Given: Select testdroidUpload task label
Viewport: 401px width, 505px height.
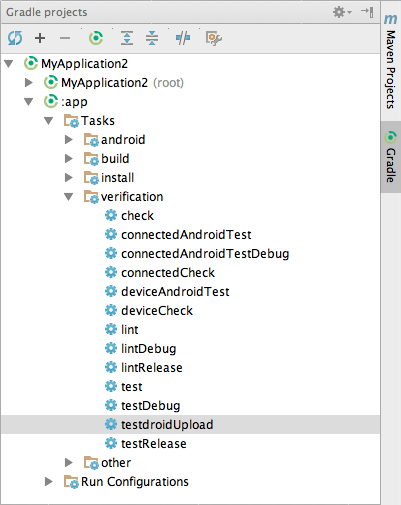Looking at the screenshot, I should point(167,425).
